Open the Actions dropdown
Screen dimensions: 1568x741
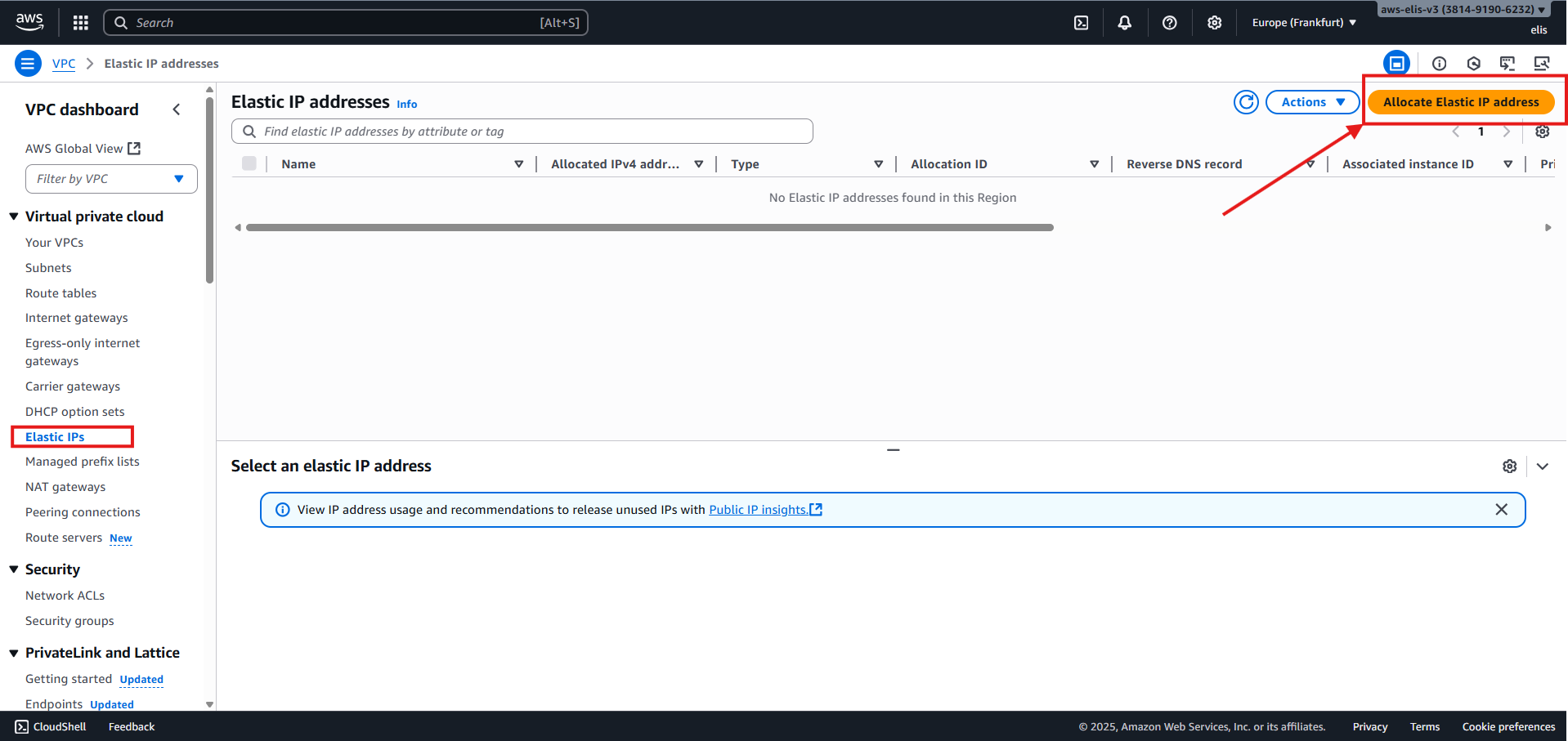tap(1312, 102)
